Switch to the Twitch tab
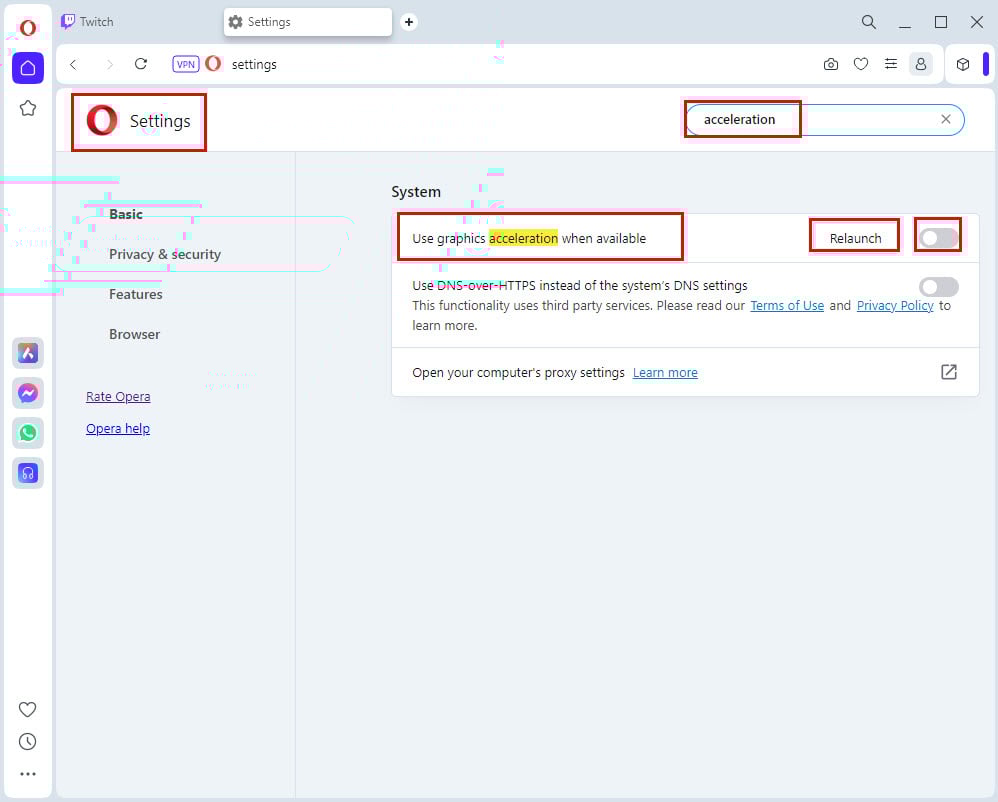998x802 pixels. [x=137, y=22]
